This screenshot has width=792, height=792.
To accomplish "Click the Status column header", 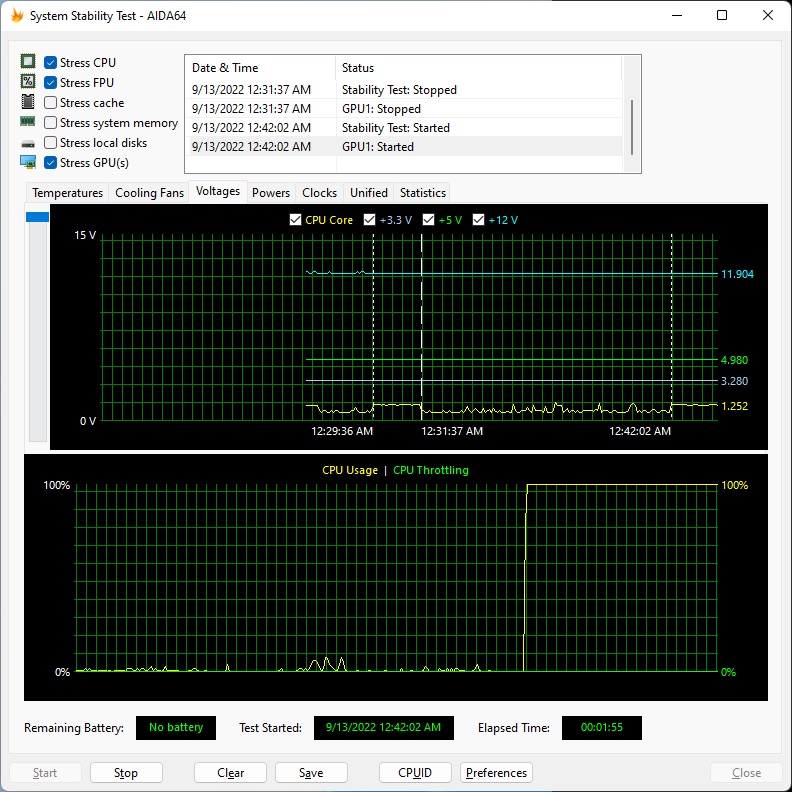I will click(x=478, y=68).
